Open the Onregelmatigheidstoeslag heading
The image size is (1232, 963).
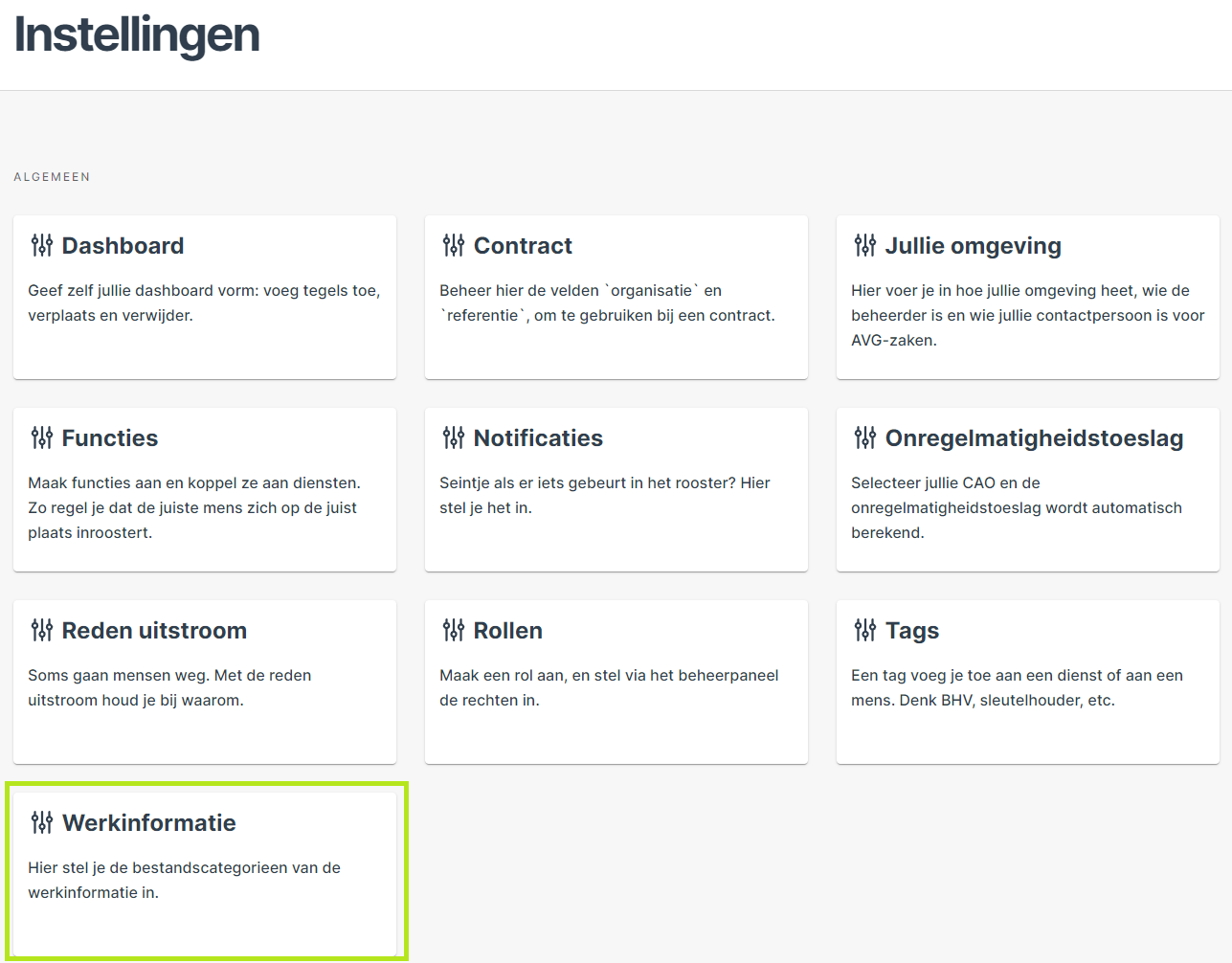(1034, 439)
